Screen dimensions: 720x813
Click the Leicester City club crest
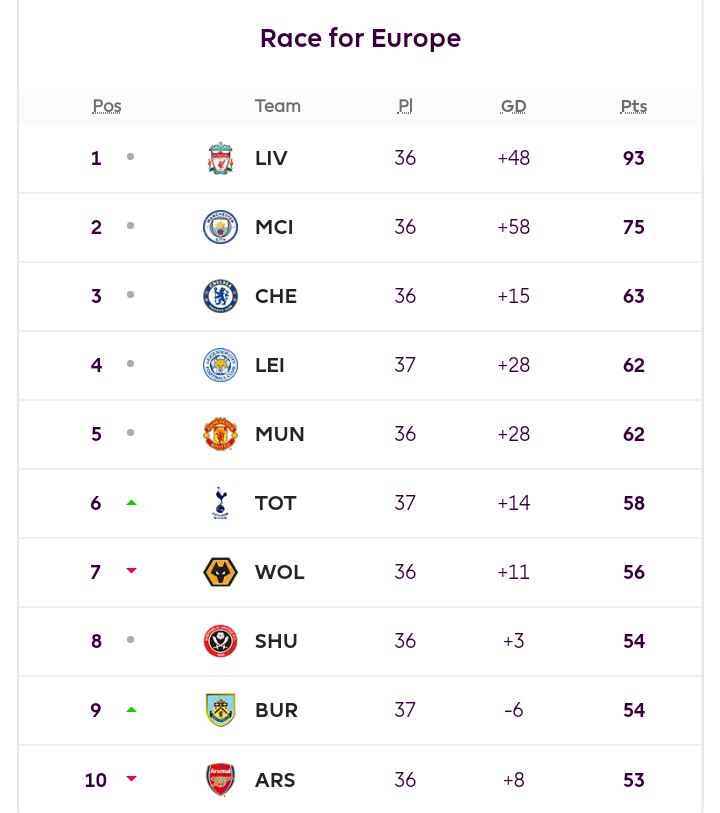(x=220, y=365)
